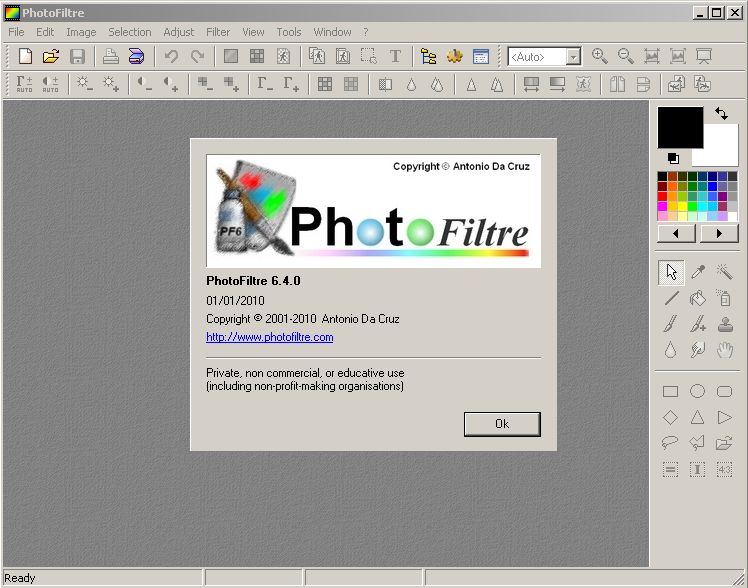The image size is (748, 588).
Task: Increase brightness with sun plus icon
Action: coord(111,84)
